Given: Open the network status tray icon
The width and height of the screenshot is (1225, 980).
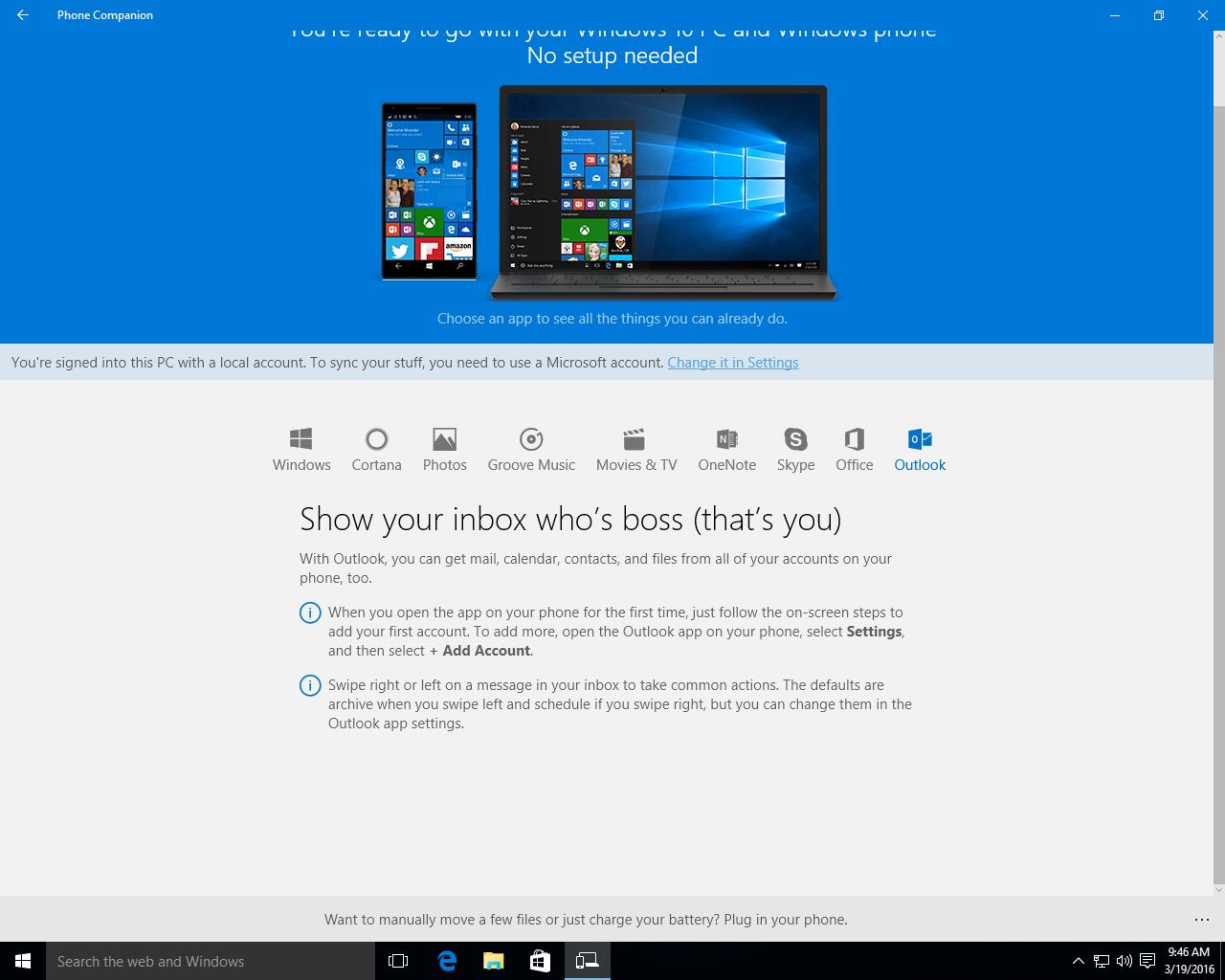Looking at the screenshot, I should click(1102, 961).
